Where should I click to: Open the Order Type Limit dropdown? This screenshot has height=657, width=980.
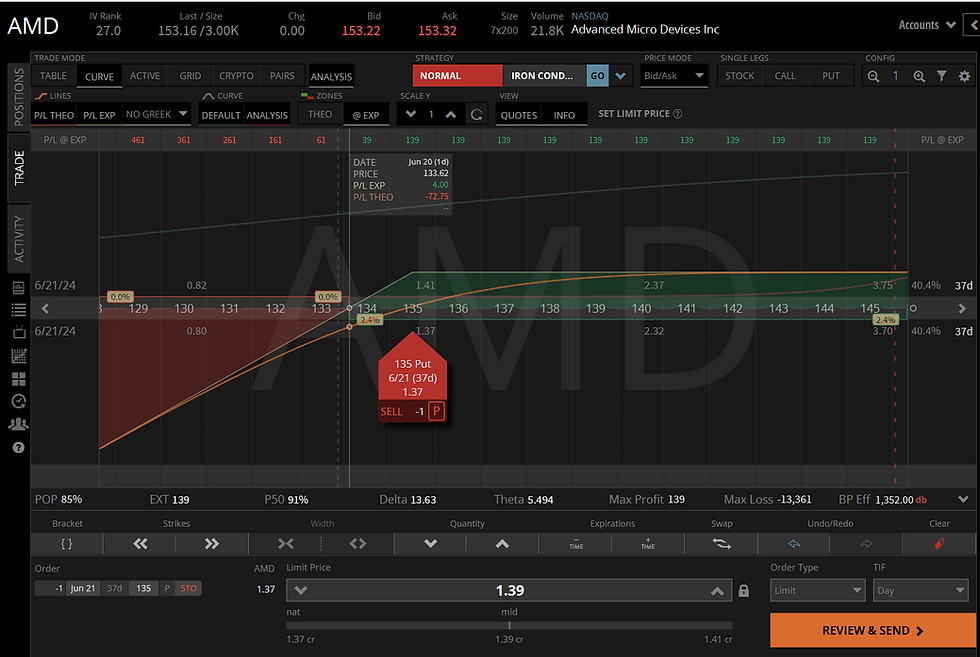(x=817, y=590)
